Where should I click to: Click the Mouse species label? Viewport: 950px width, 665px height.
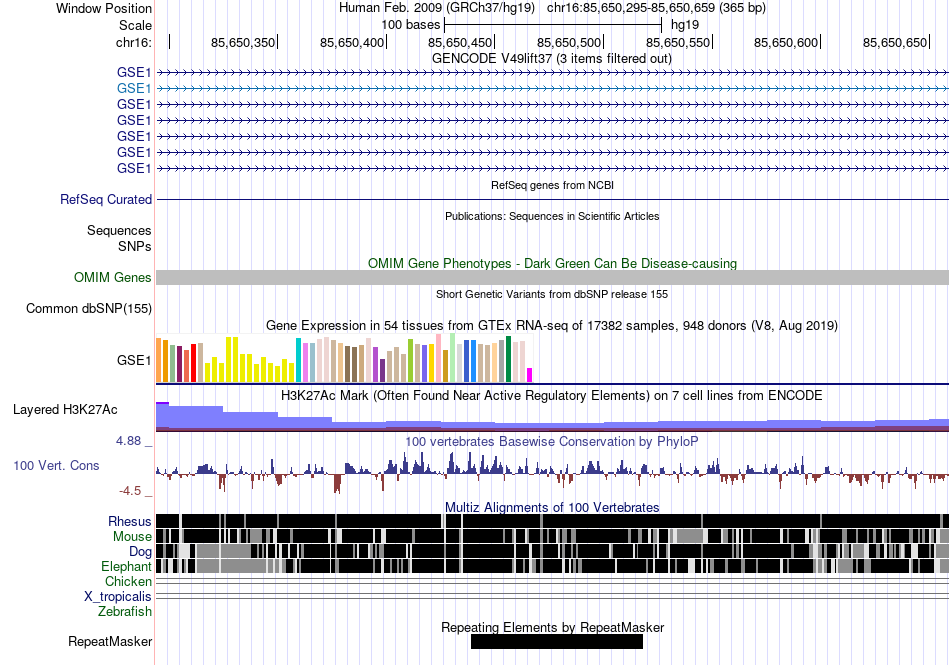pos(132,537)
